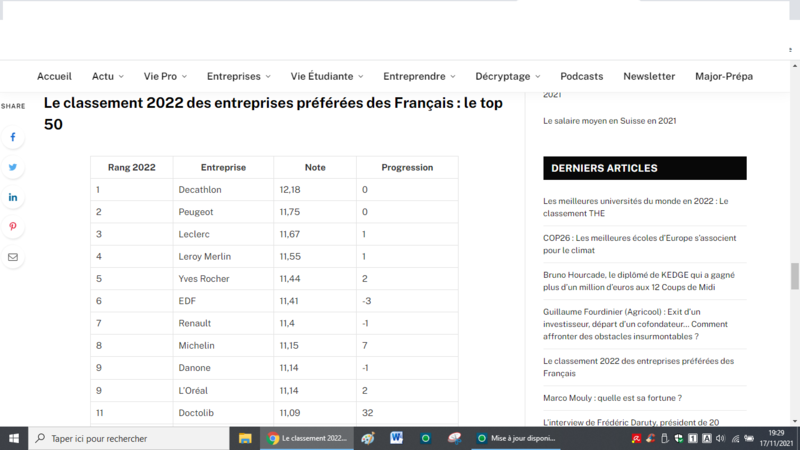Select the Decathlon table cell
Viewport: 800px width, 450px height.
(x=223, y=190)
